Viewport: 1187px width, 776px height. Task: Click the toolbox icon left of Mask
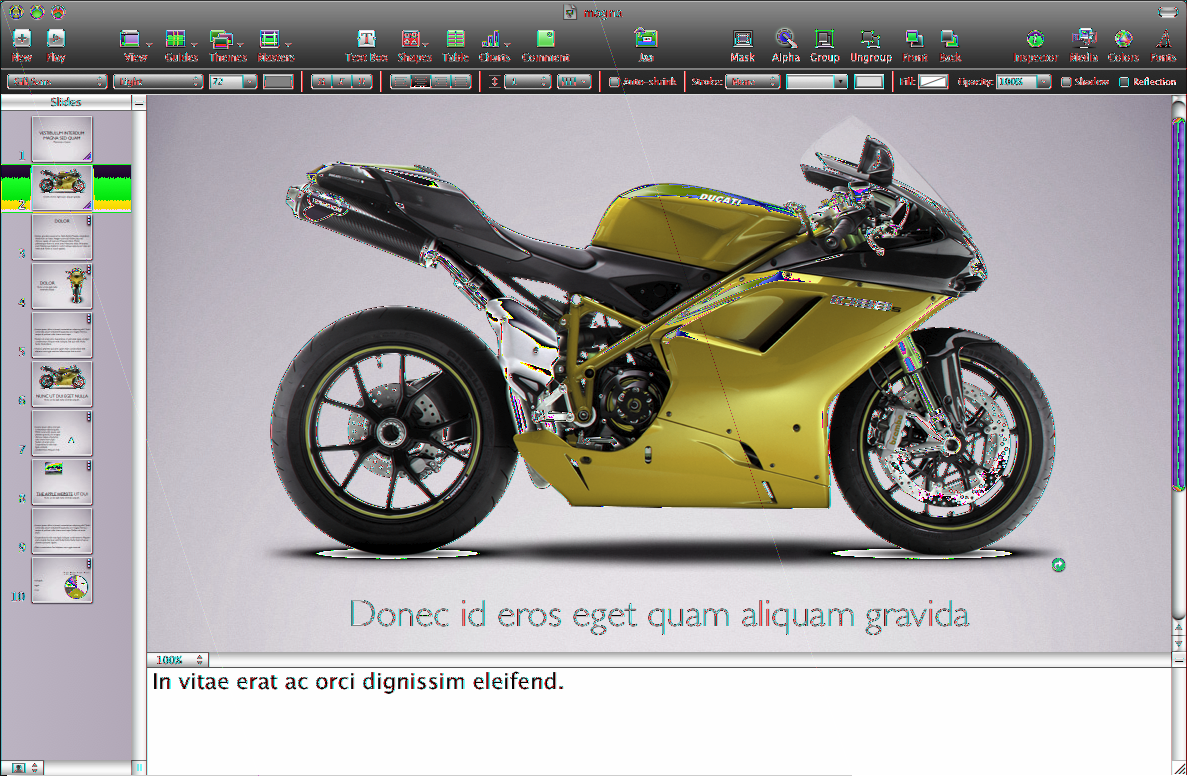coord(646,45)
